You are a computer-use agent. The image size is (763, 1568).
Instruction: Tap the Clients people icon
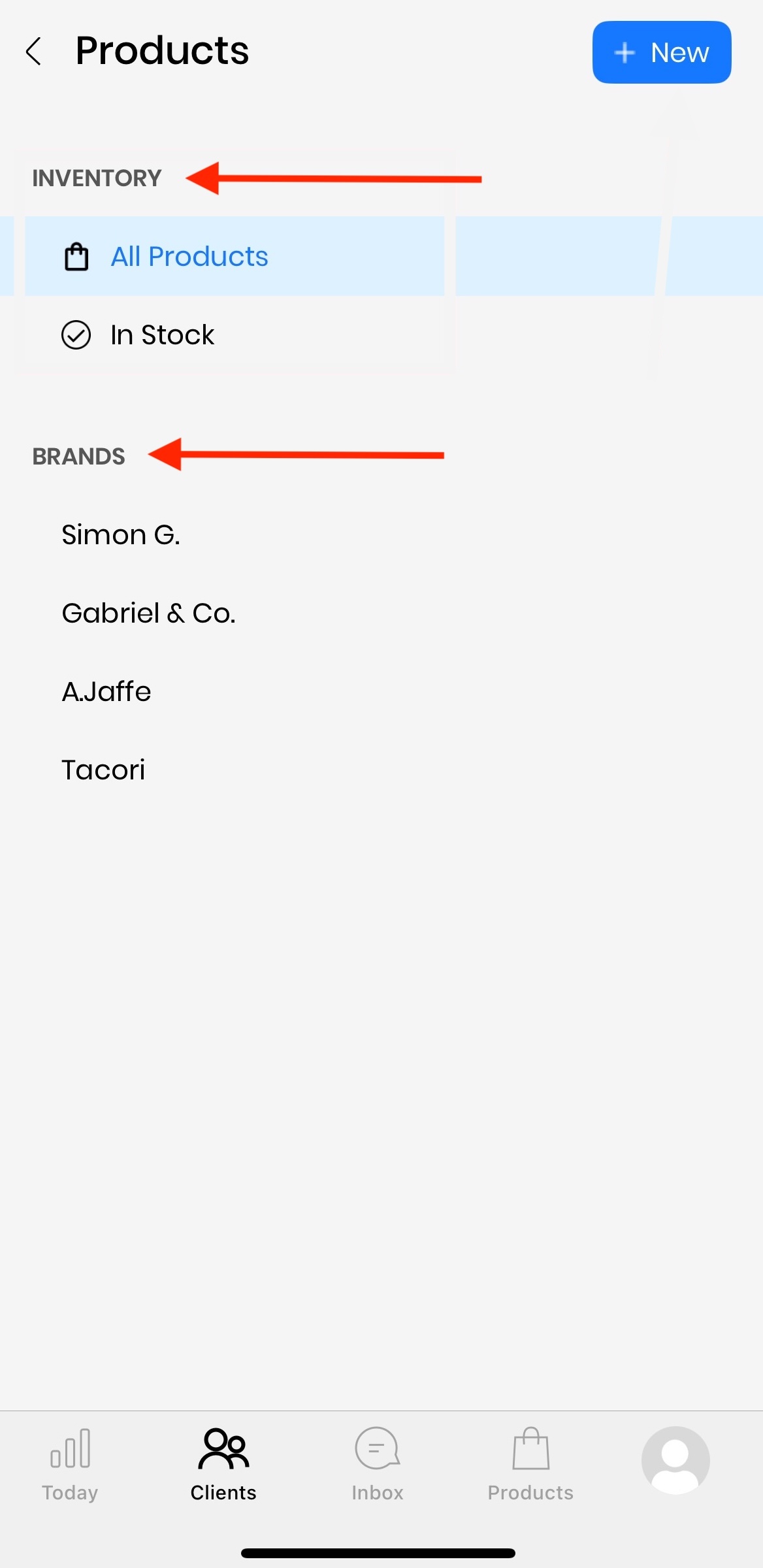tap(223, 1449)
